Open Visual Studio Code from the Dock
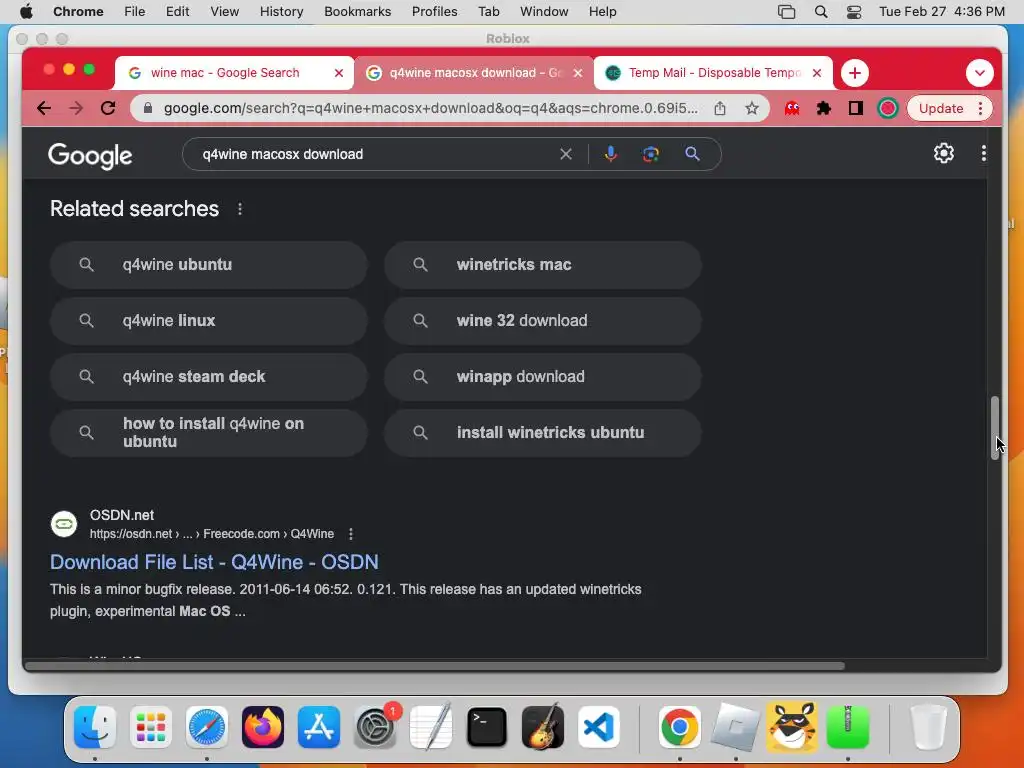This screenshot has height=768, width=1024. point(599,727)
